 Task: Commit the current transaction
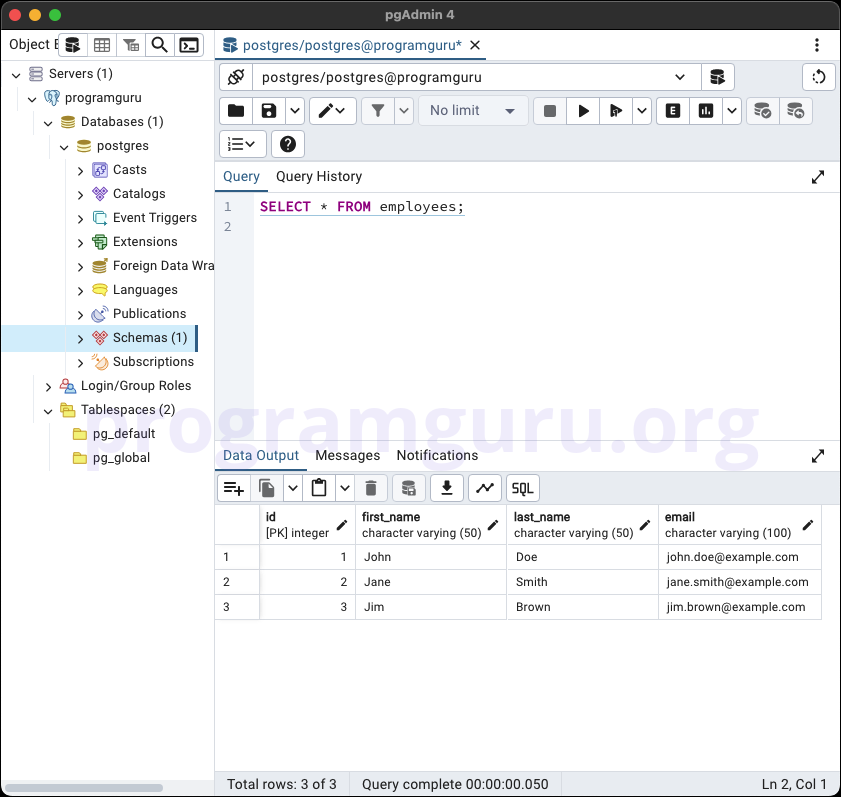(763, 110)
